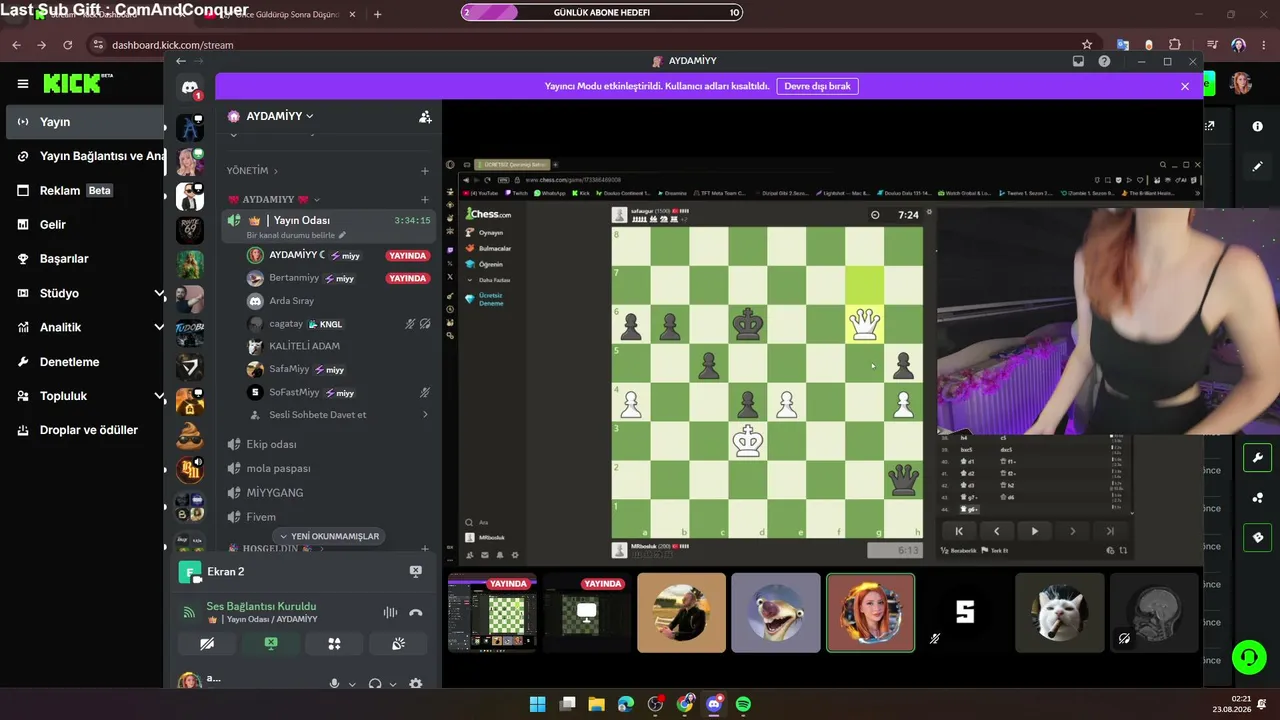This screenshot has height=720, width=1280.
Task: Reload the Kick dashboard page
Action: [67, 45]
